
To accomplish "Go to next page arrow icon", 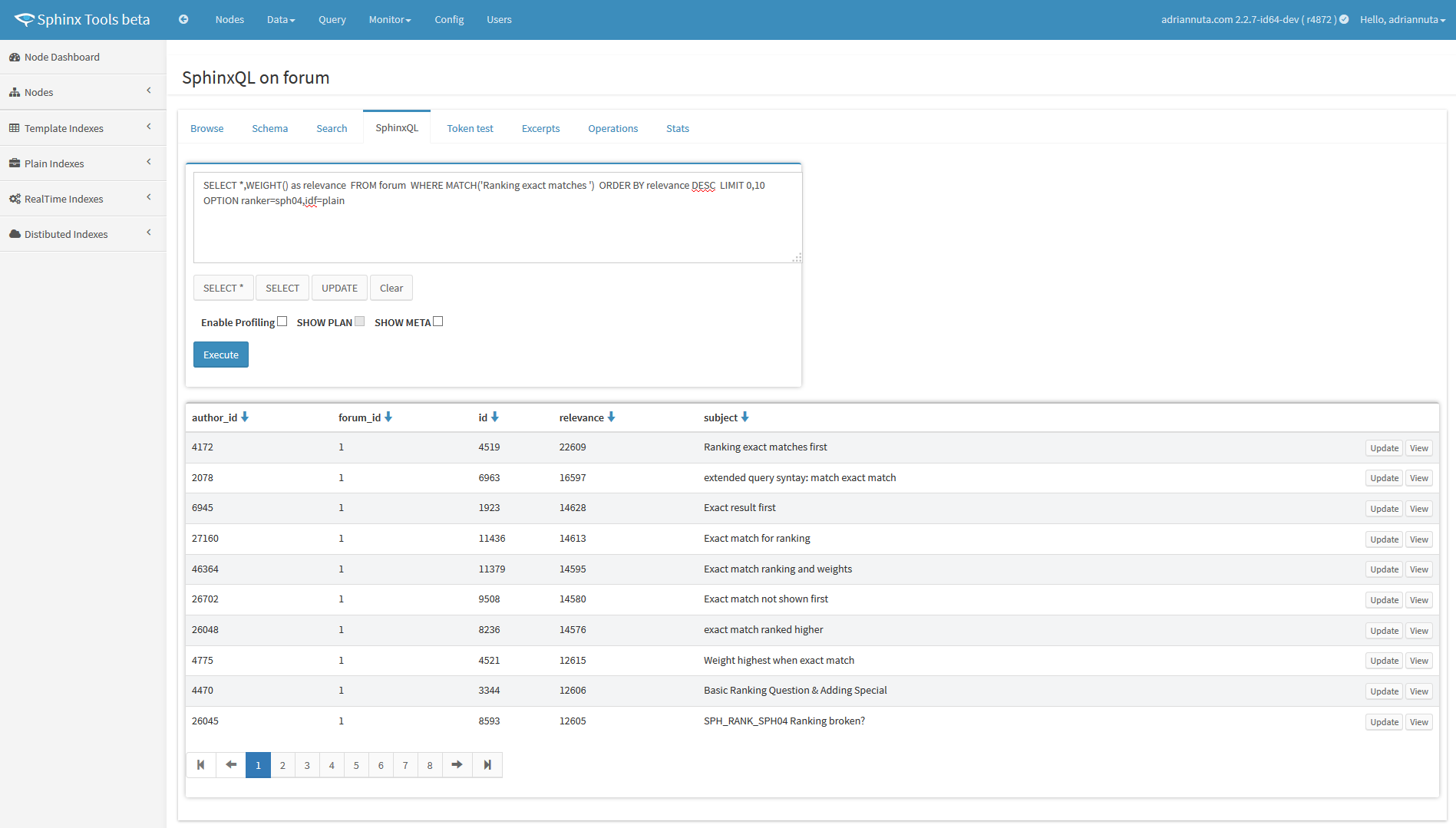I will [457, 765].
